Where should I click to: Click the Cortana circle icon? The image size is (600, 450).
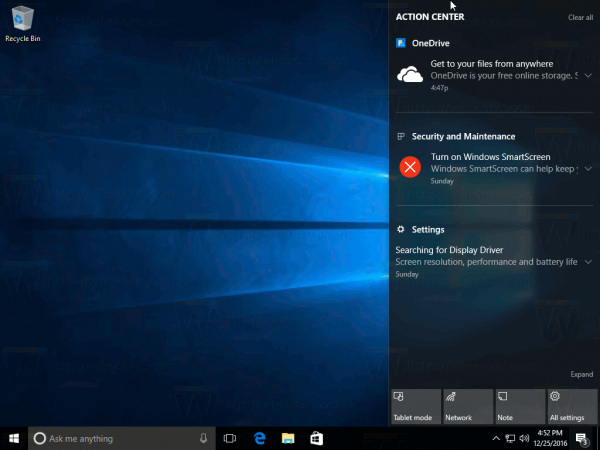coord(39,439)
